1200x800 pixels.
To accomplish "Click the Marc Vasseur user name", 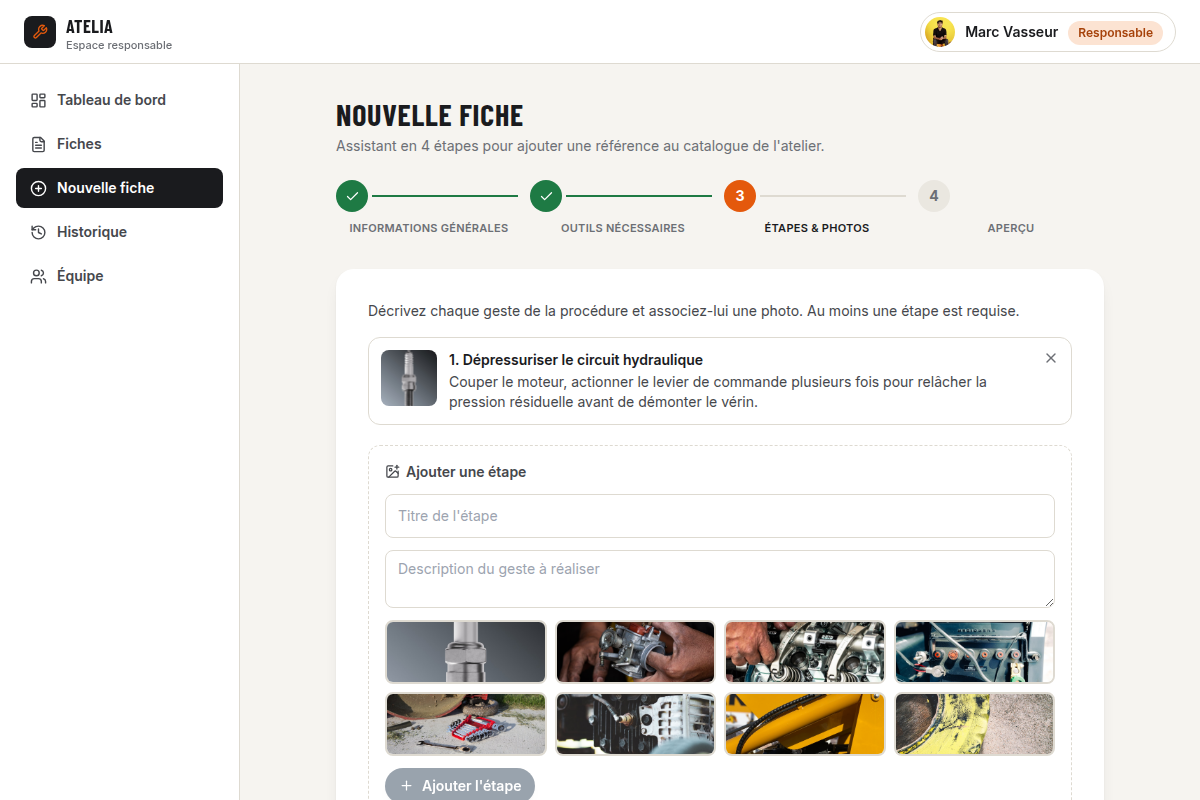I will point(1011,32).
